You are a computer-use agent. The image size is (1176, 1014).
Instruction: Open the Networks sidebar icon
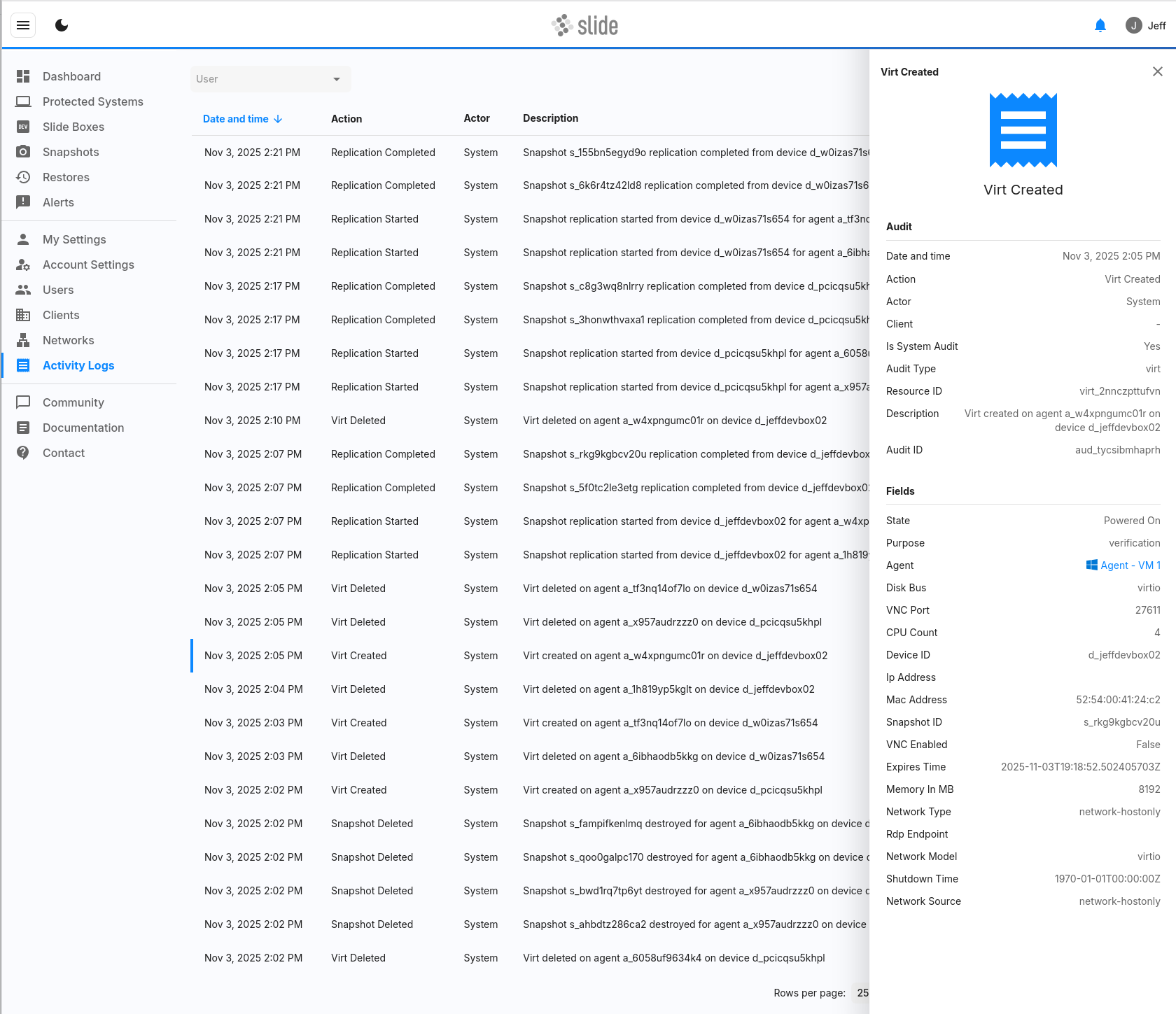point(23,340)
